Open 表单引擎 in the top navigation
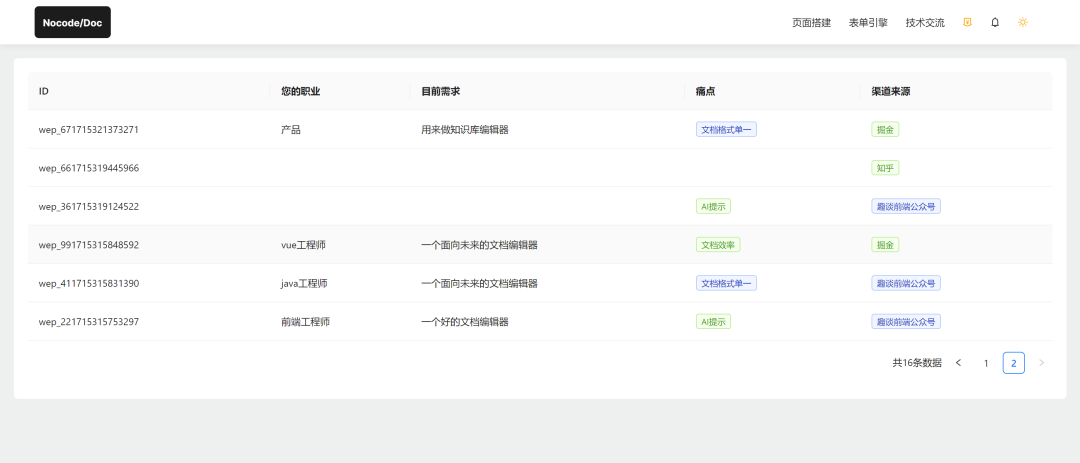1080x463 pixels. tap(867, 22)
